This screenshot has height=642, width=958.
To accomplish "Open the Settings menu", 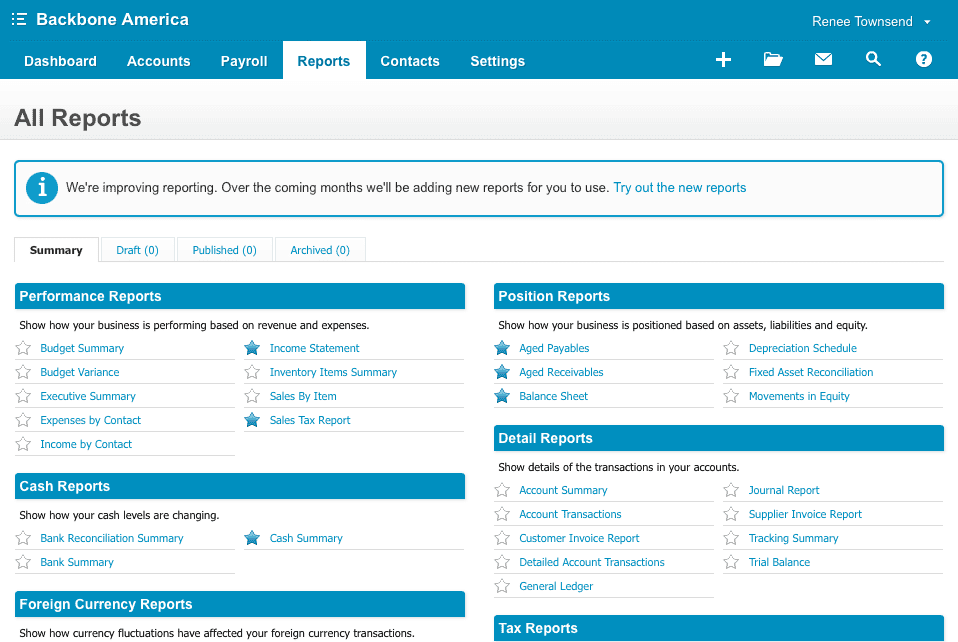I will click(x=497, y=61).
